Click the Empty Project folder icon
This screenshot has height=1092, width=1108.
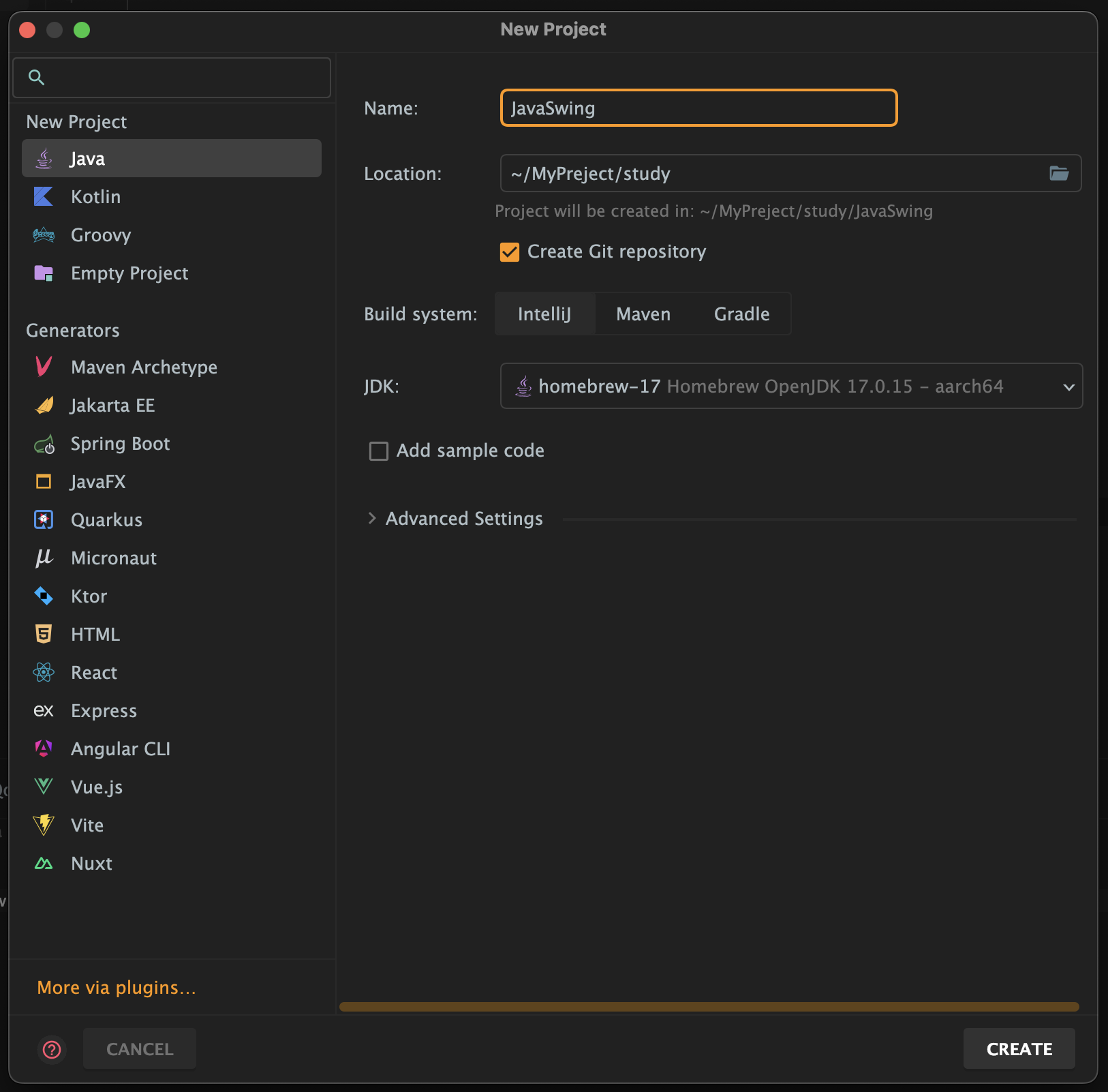[x=44, y=273]
